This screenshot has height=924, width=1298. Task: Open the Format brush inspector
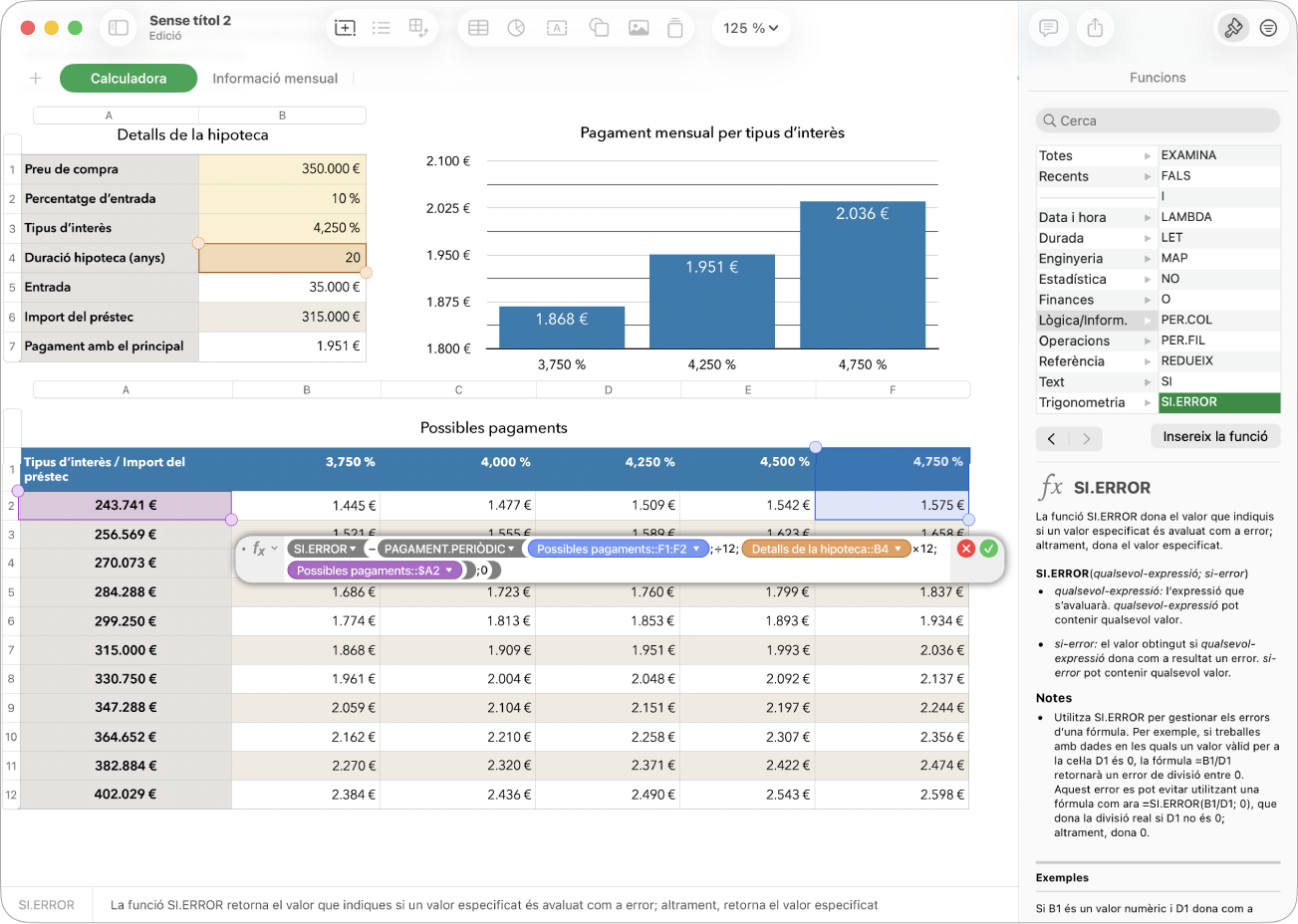[1233, 28]
